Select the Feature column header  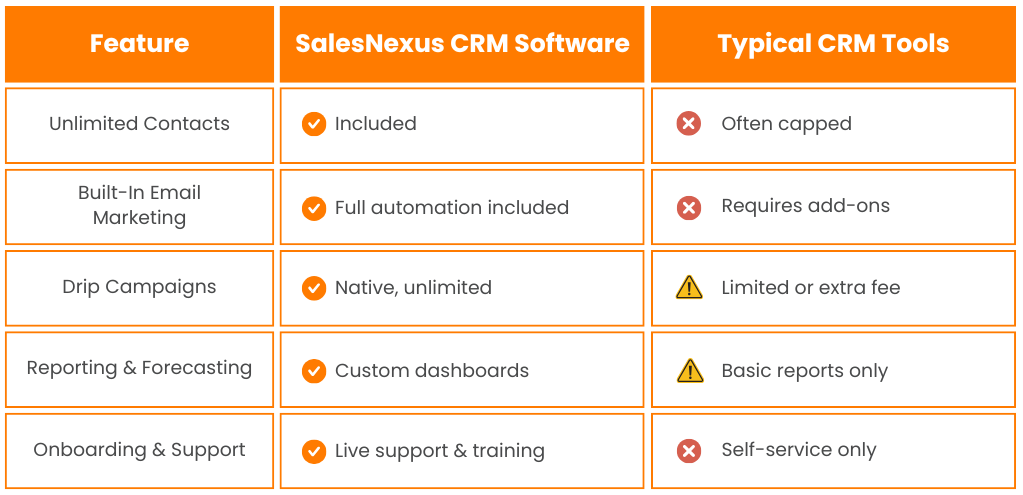pyautogui.click(x=139, y=44)
